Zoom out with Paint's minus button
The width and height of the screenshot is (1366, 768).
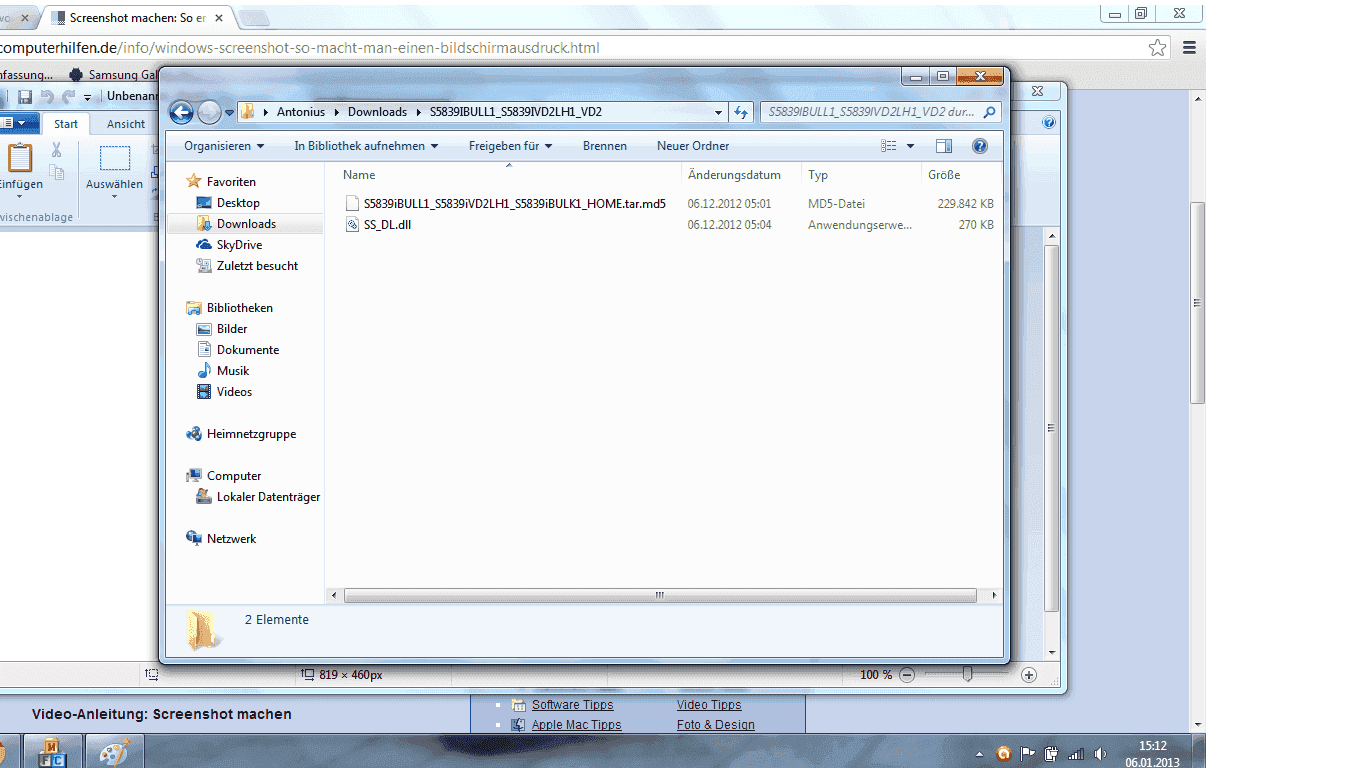[x=907, y=675]
